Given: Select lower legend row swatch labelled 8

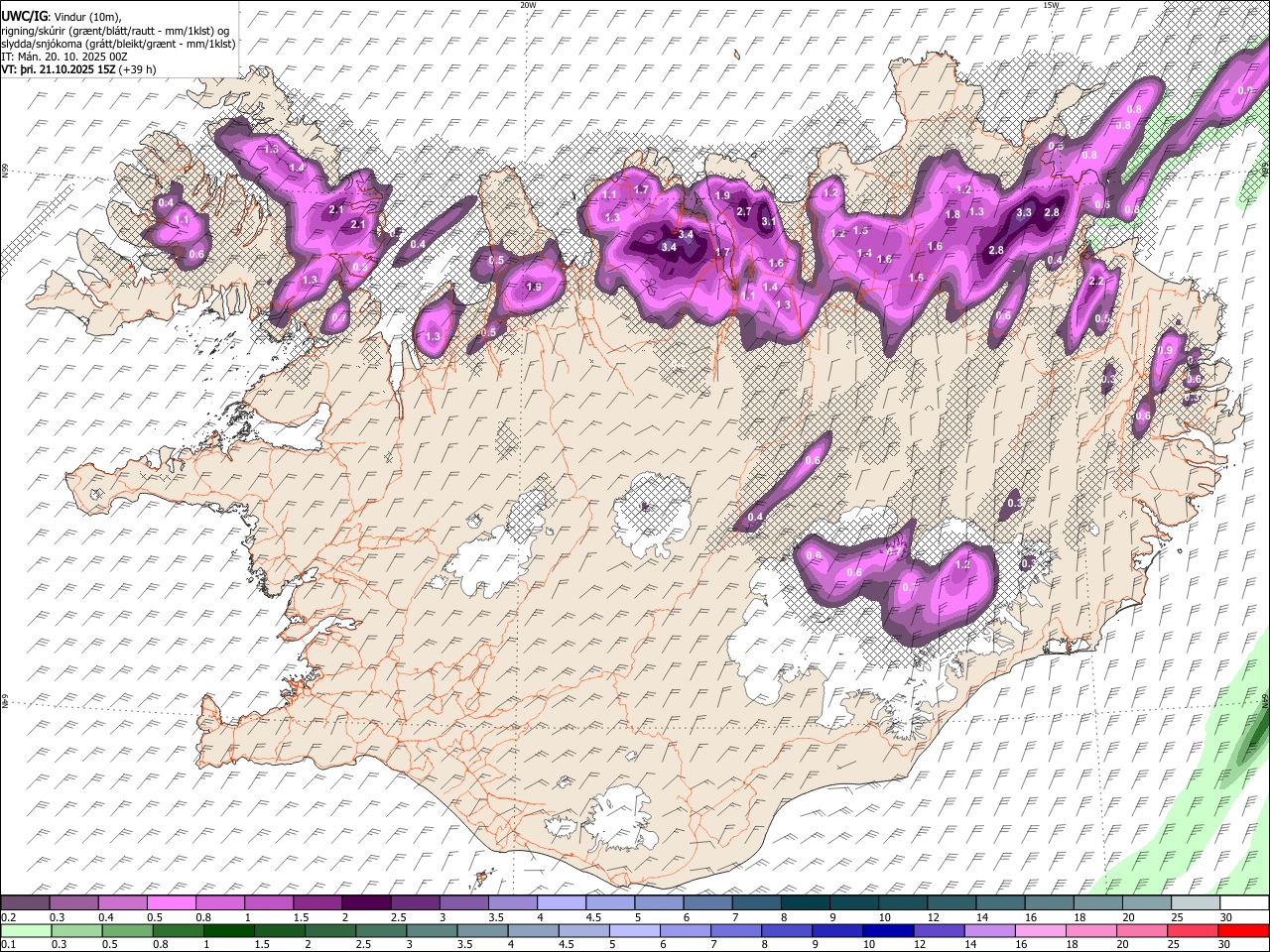Looking at the screenshot, I should click(787, 930).
